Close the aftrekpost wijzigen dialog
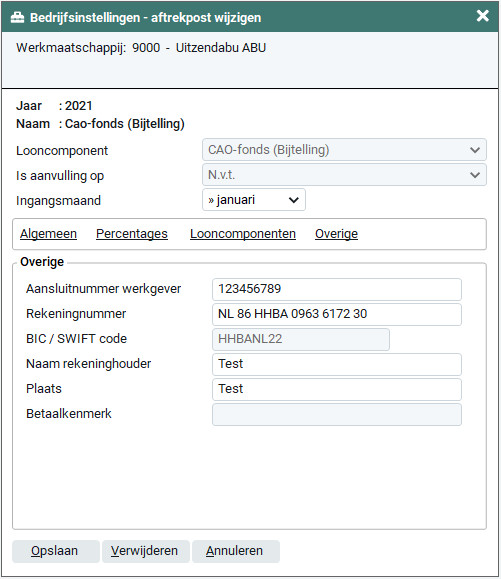This screenshot has width=501, height=579. pyautogui.click(x=483, y=16)
